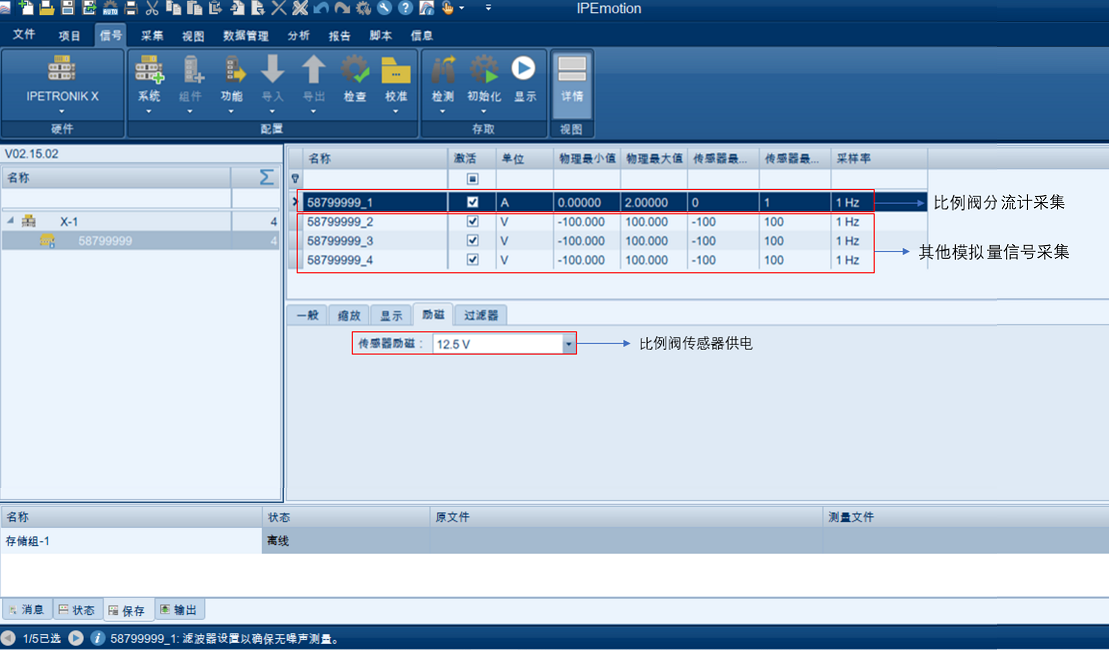The image size is (1109, 650).
Task: Click the double-X delete all icon
Action: (x=300, y=8)
